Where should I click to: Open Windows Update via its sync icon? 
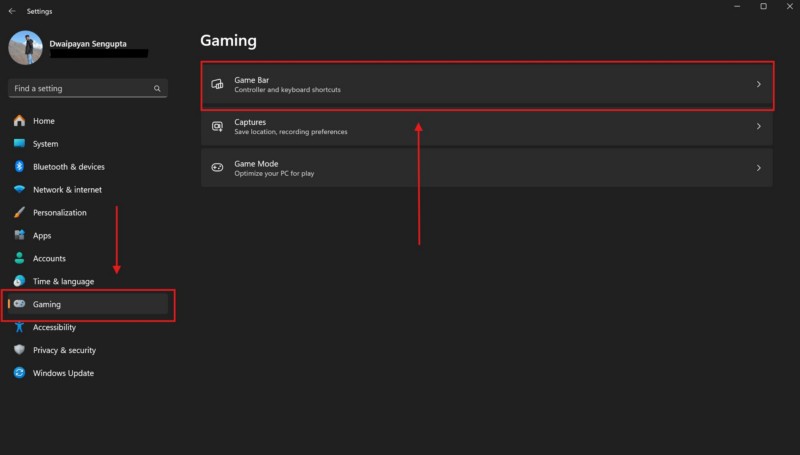point(19,373)
